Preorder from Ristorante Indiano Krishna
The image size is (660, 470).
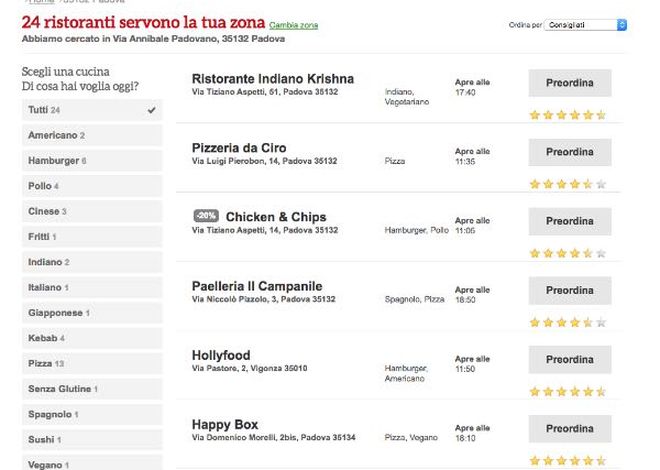point(570,83)
